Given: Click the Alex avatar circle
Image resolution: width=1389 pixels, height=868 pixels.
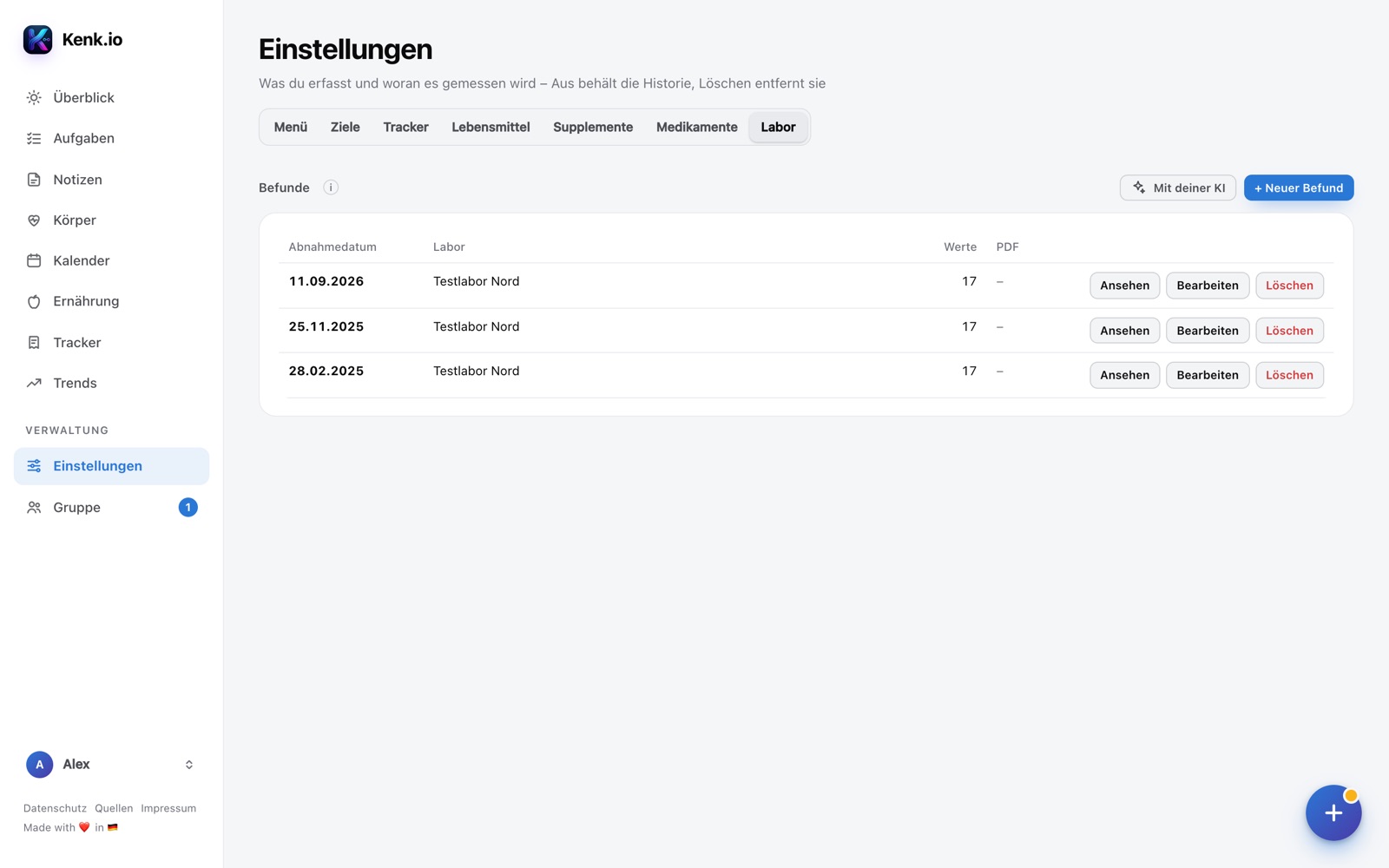Looking at the screenshot, I should [x=39, y=765].
